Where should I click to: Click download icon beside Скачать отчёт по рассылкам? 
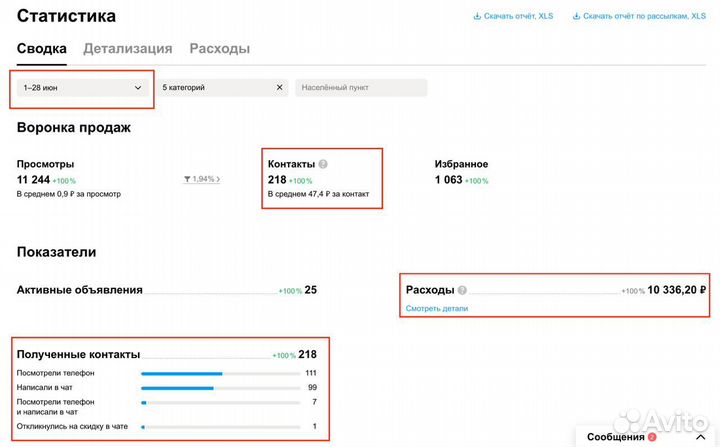pos(576,16)
